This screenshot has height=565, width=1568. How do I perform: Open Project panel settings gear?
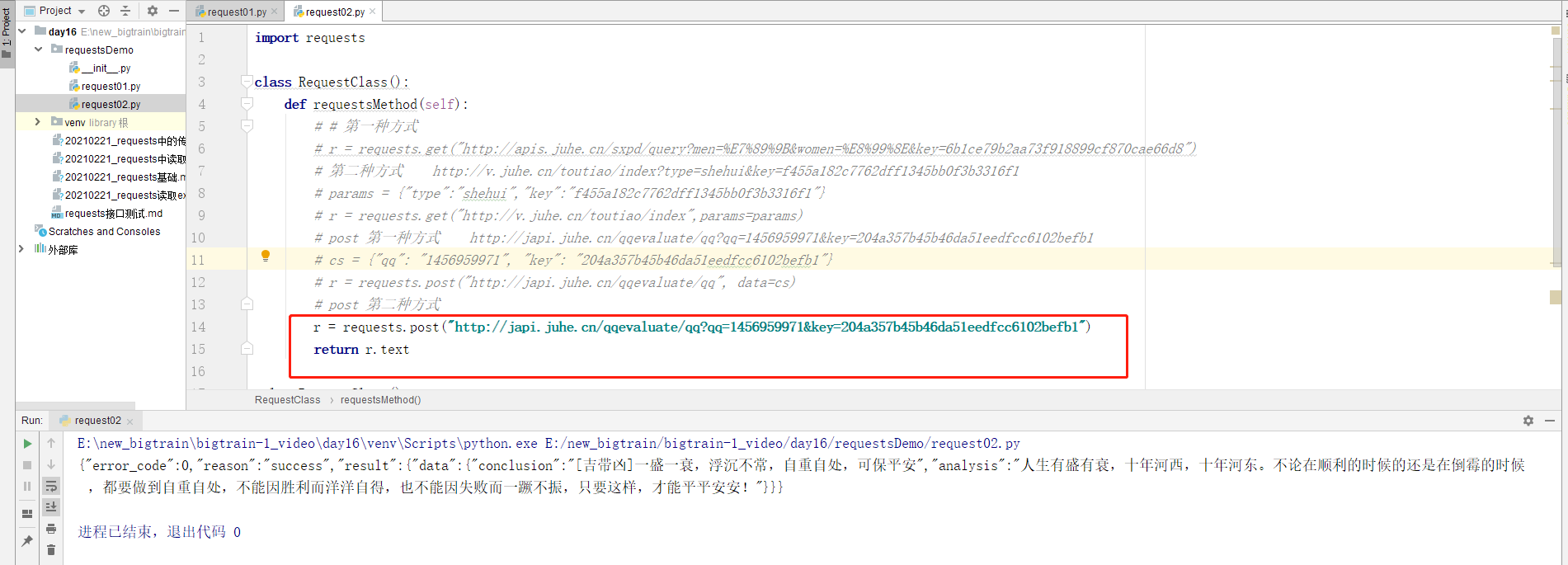[153, 11]
